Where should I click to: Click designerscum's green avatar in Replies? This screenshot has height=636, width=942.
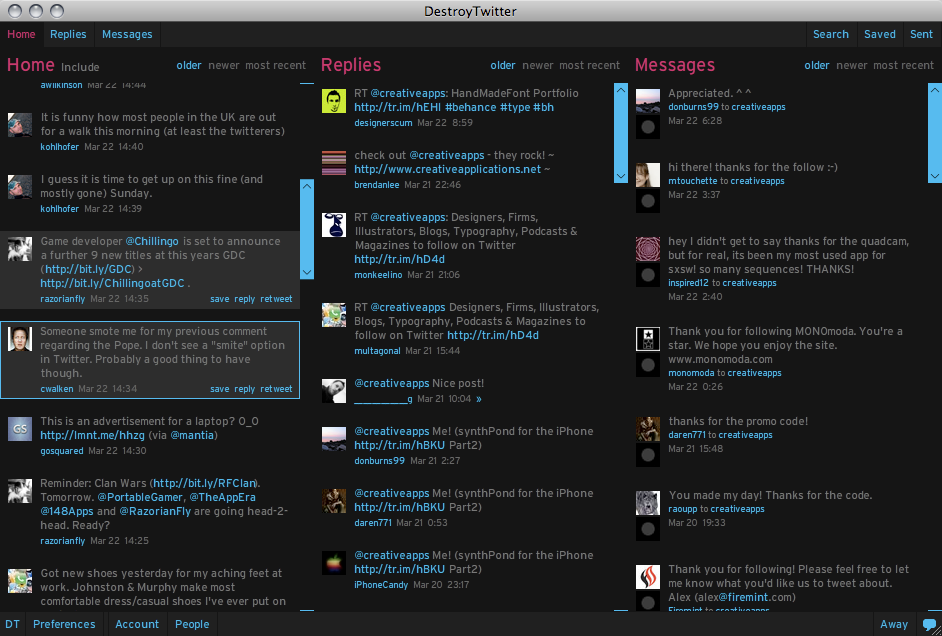[334, 101]
